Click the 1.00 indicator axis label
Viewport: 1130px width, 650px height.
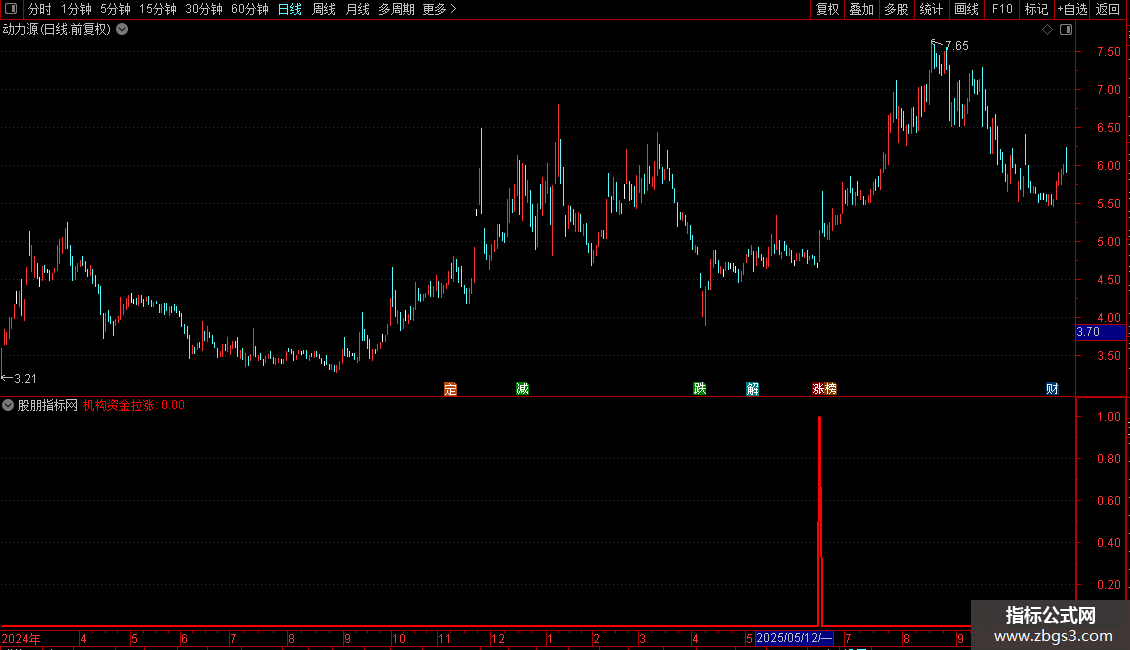tap(1108, 417)
